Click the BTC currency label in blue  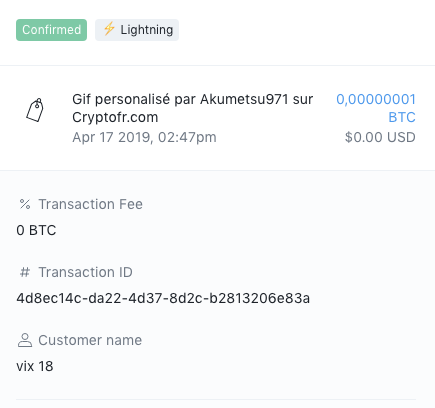[x=402, y=117]
